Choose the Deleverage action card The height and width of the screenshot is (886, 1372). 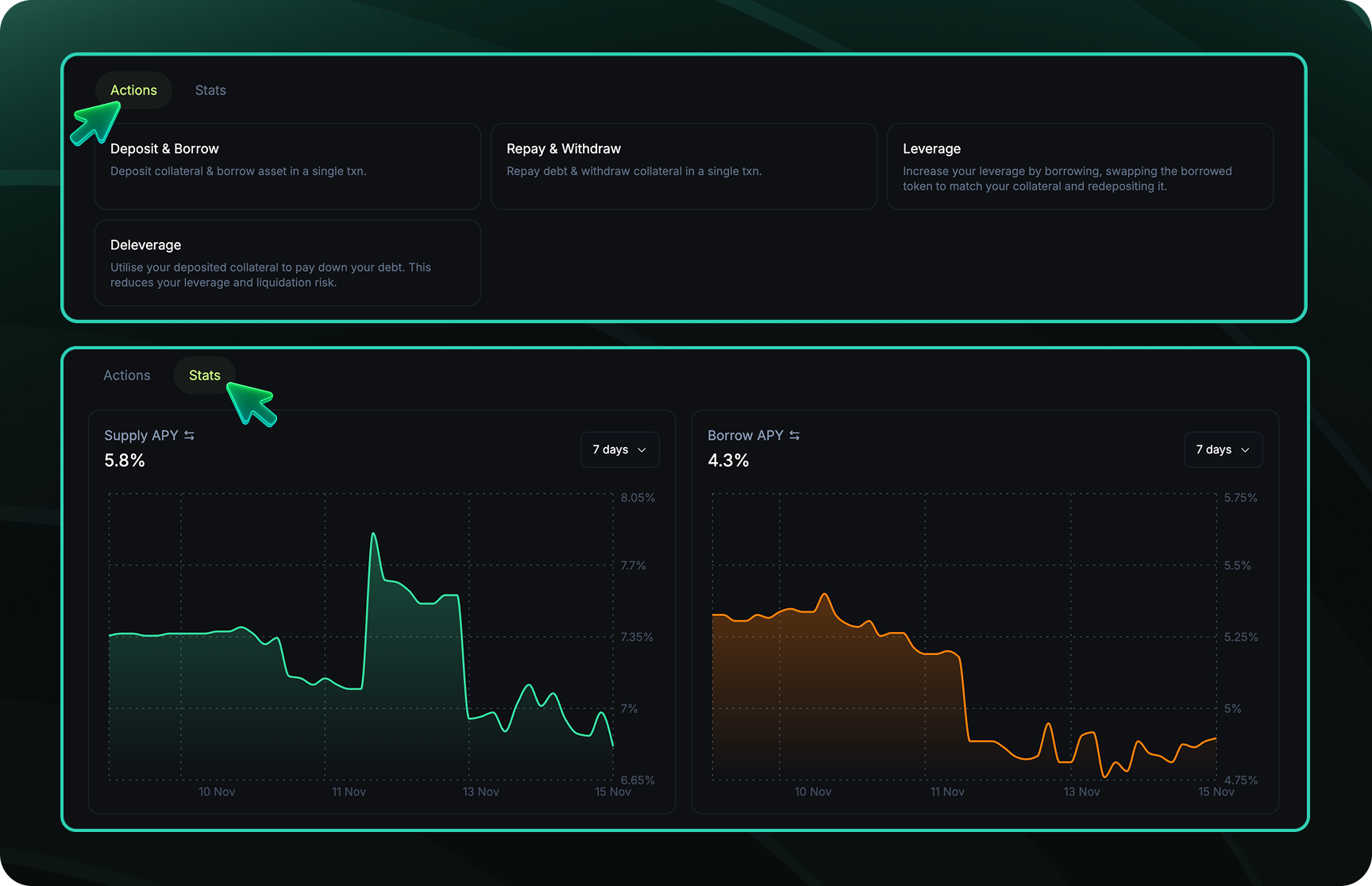287,263
